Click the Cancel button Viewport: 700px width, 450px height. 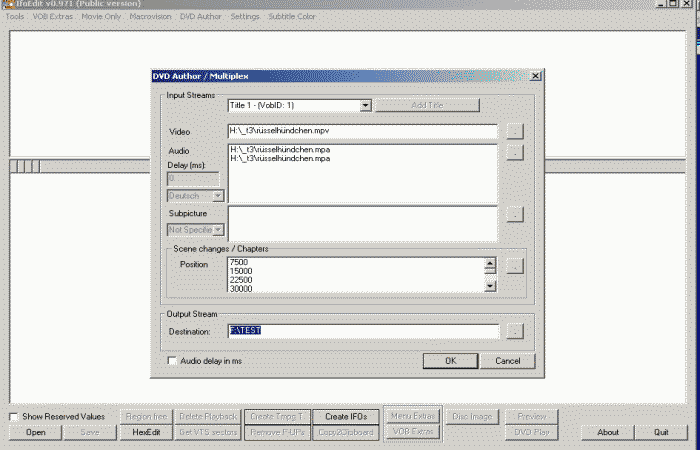point(507,360)
